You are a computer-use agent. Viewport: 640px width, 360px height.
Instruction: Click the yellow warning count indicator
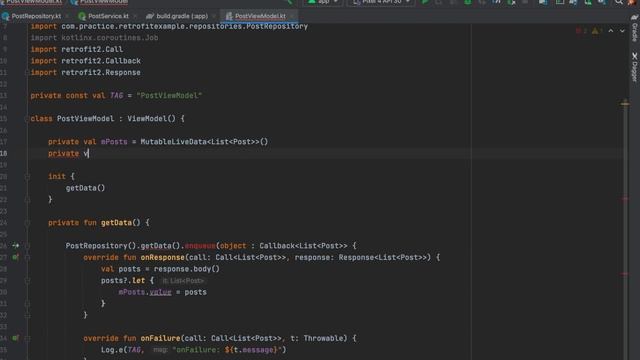click(x=597, y=31)
